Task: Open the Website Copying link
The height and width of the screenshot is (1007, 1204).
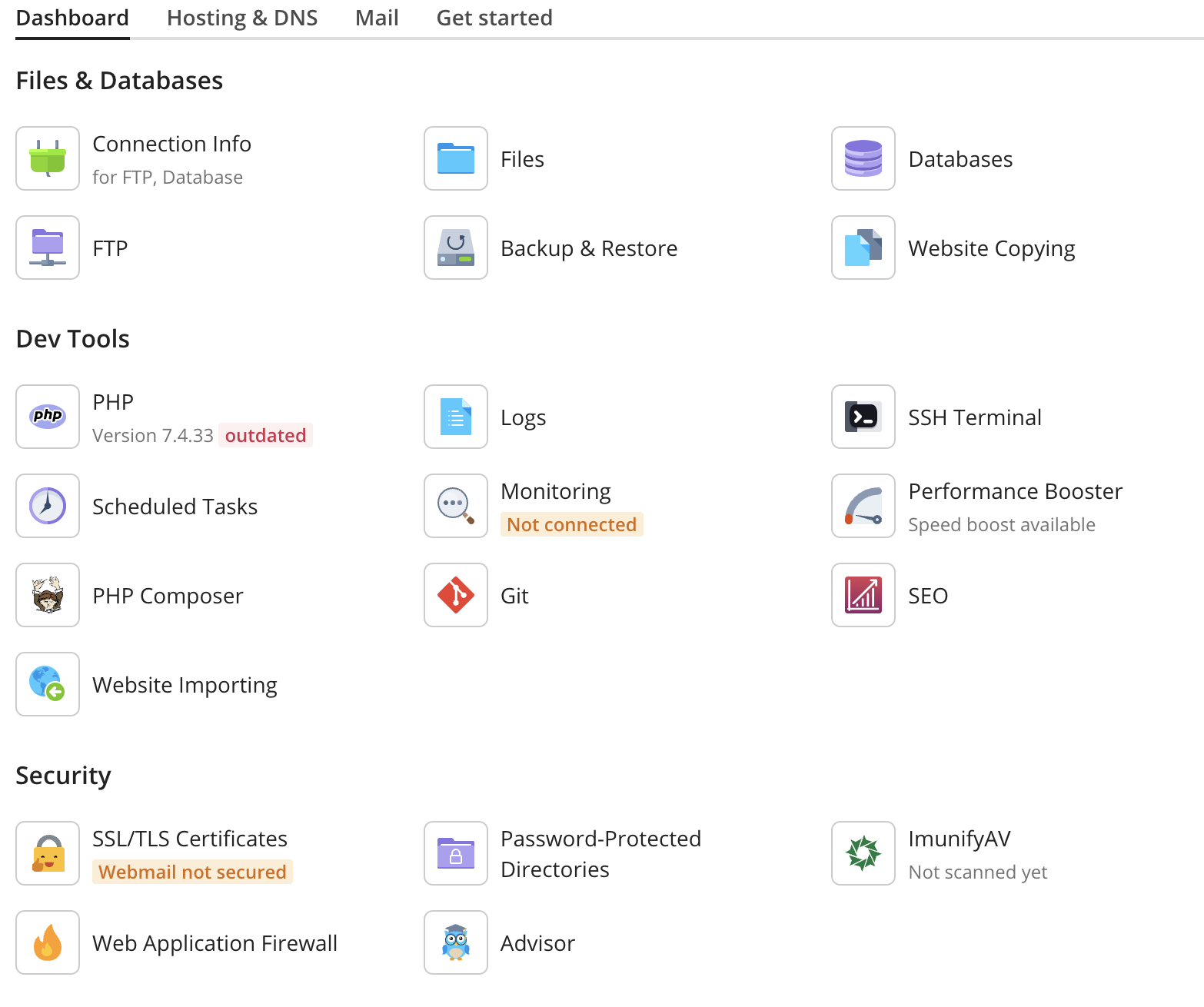Action: [991, 248]
